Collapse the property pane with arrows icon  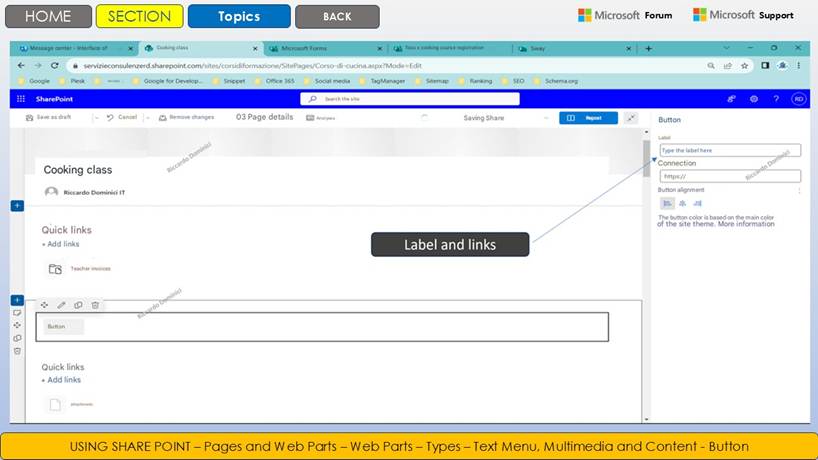(x=631, y=118)
